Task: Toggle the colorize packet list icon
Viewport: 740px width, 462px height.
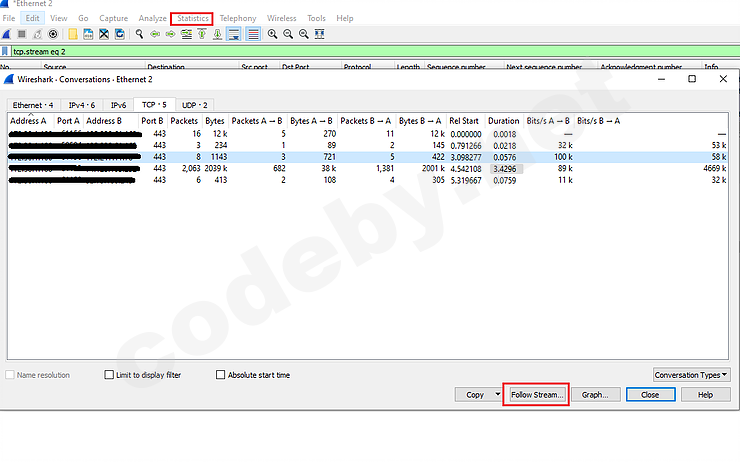Action: tap(253, 34)
